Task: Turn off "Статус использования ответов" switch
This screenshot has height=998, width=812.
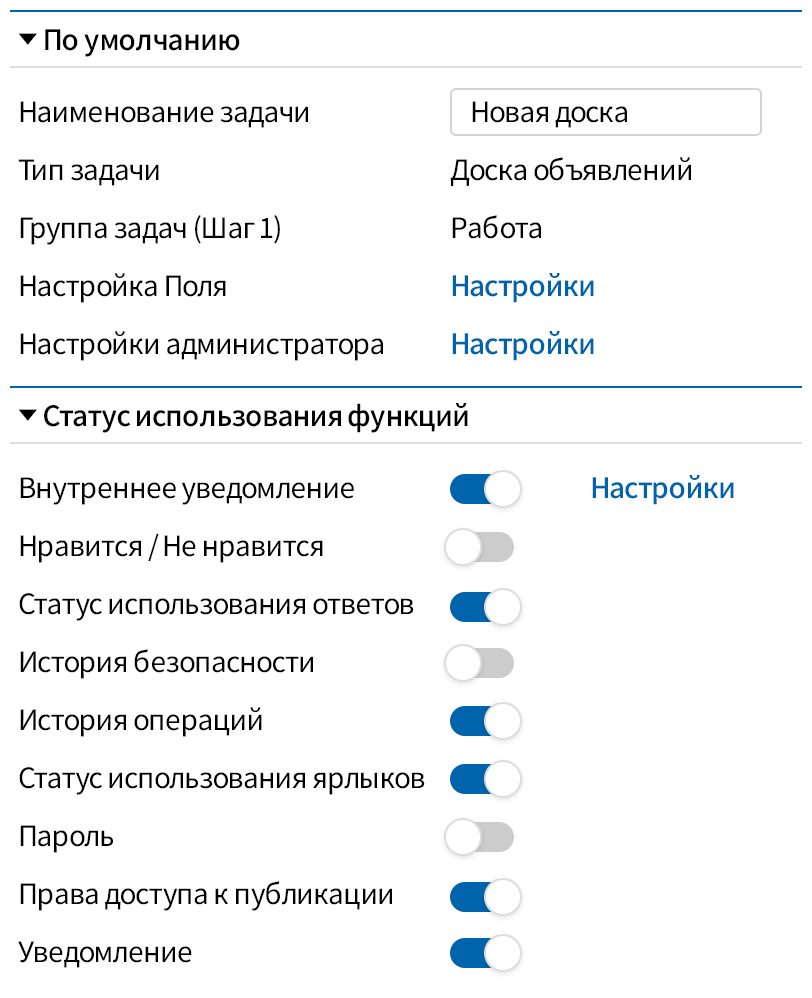Action: 485,606
